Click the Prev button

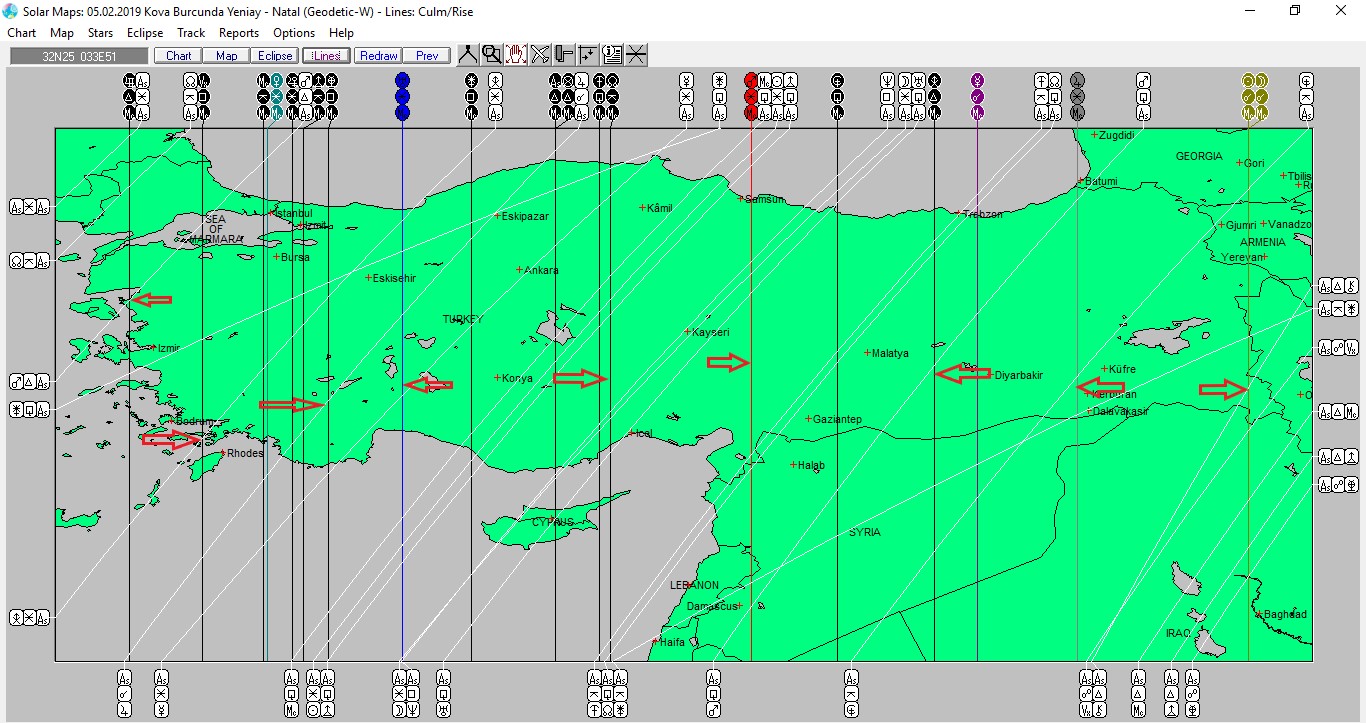point(427,56)
